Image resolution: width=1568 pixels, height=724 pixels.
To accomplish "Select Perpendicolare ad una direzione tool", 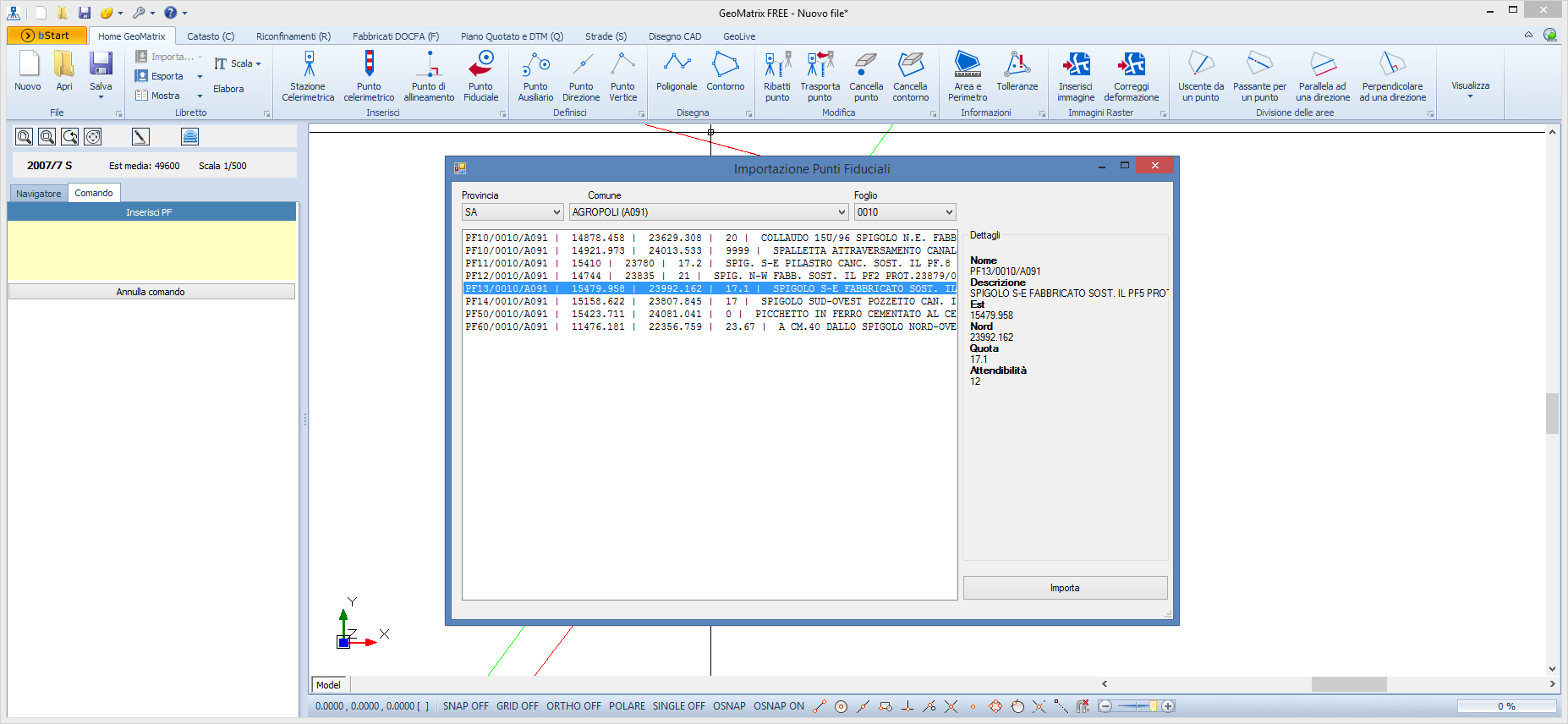I will (x=1393, y=76).
